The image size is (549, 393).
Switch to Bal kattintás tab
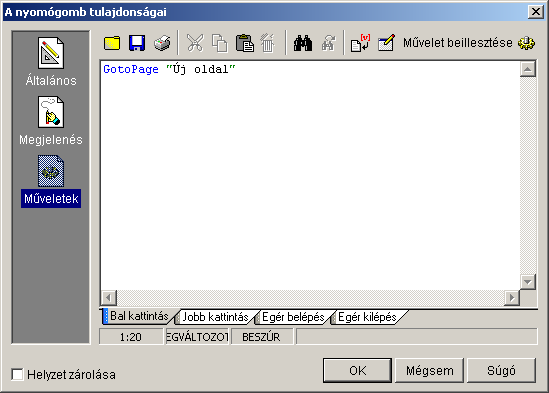click(139, 316)
